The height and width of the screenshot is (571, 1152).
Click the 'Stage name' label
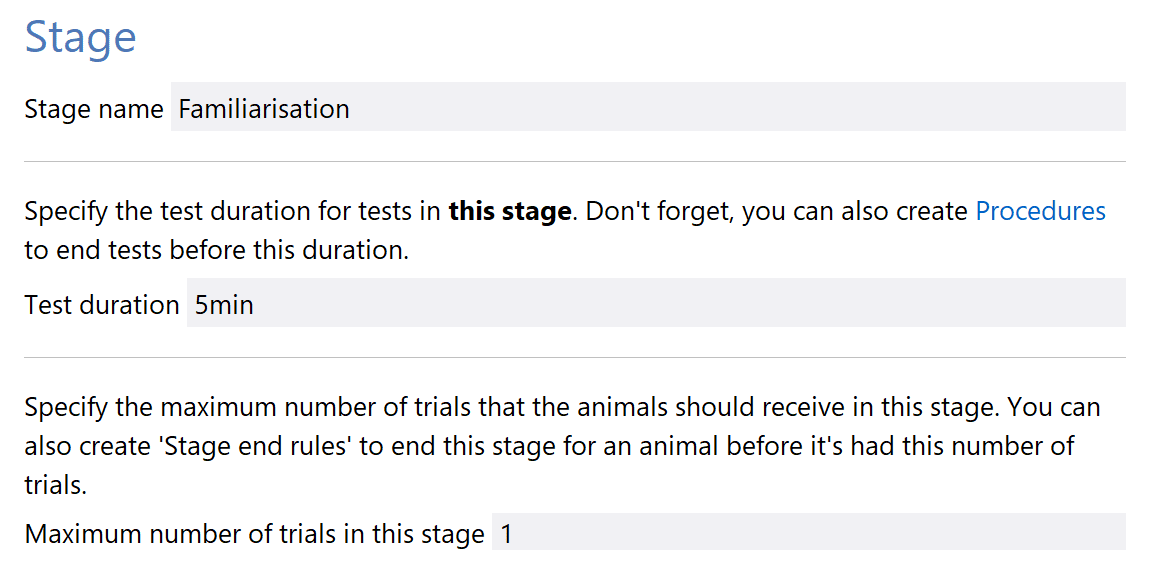click(x=93, y=109)
